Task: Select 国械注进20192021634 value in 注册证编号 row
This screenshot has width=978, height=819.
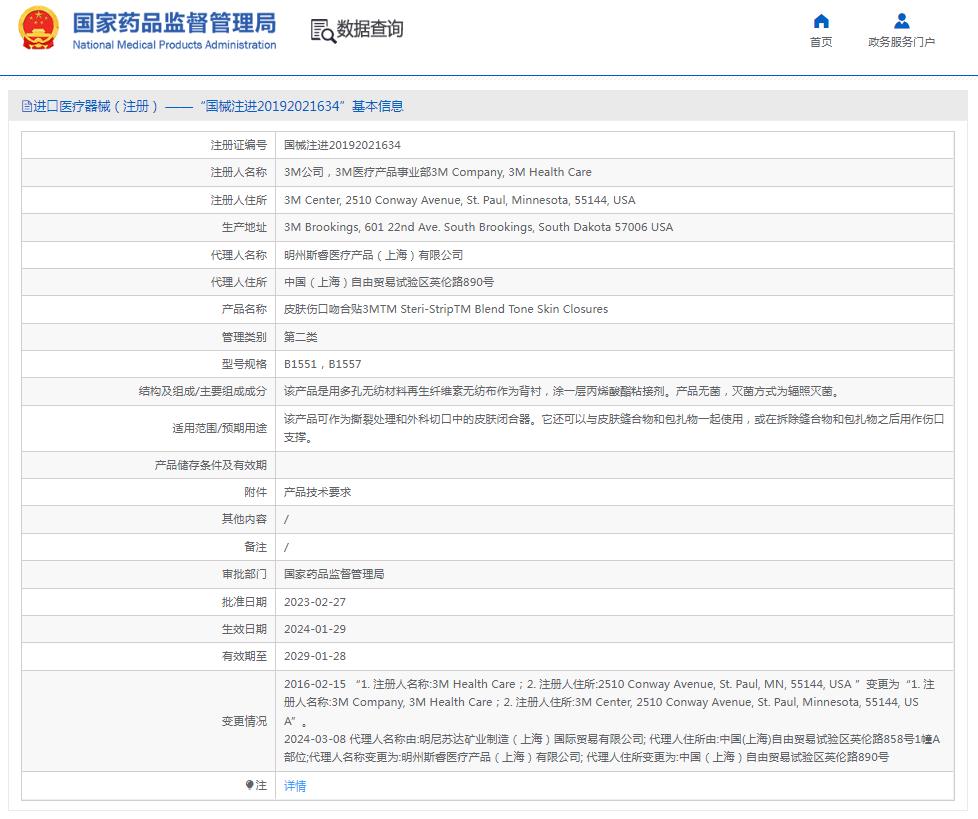Action: [x=342, y=145]
